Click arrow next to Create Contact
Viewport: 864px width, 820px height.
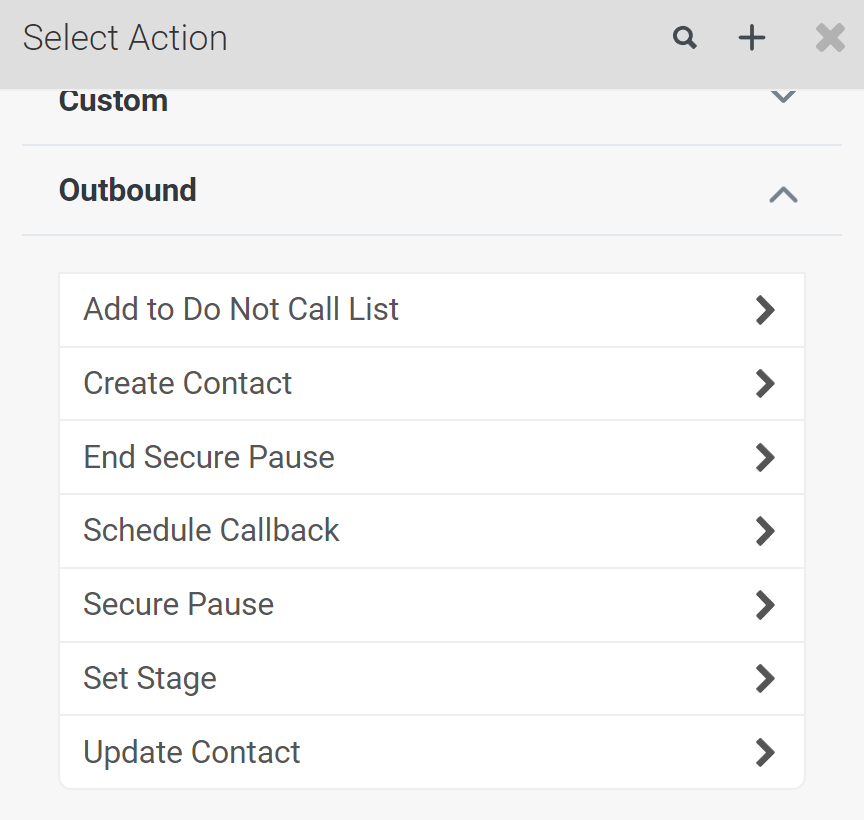pos(765,383)
